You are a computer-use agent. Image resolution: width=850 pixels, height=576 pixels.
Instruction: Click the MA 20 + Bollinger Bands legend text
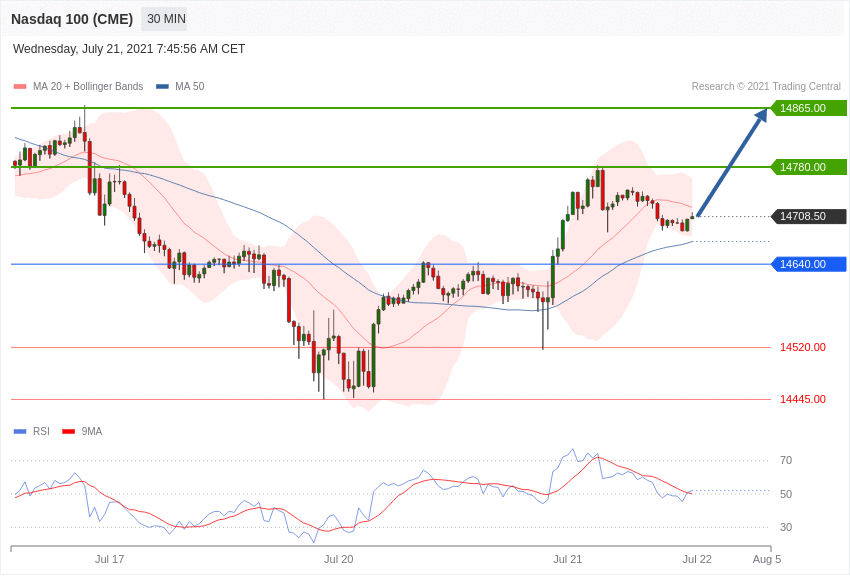coord(88,87)
